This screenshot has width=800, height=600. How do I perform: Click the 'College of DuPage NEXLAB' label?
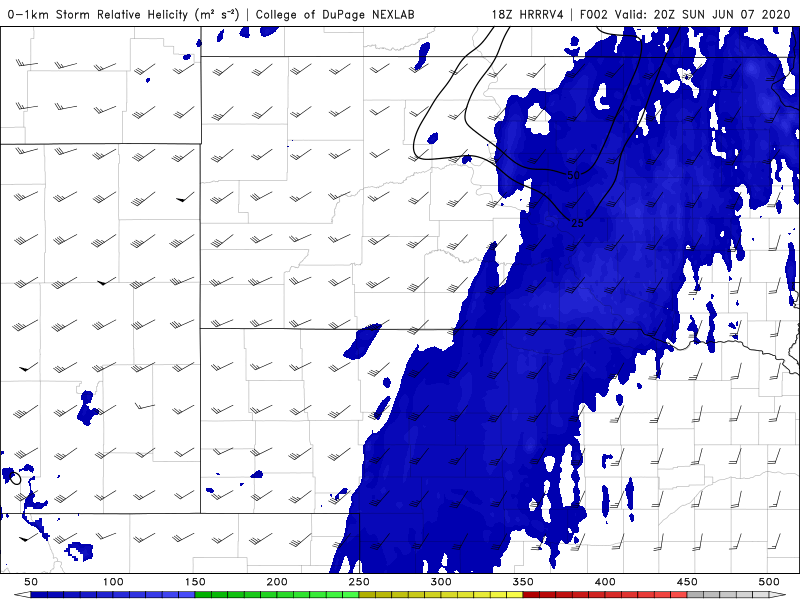(x=335, y=14)
